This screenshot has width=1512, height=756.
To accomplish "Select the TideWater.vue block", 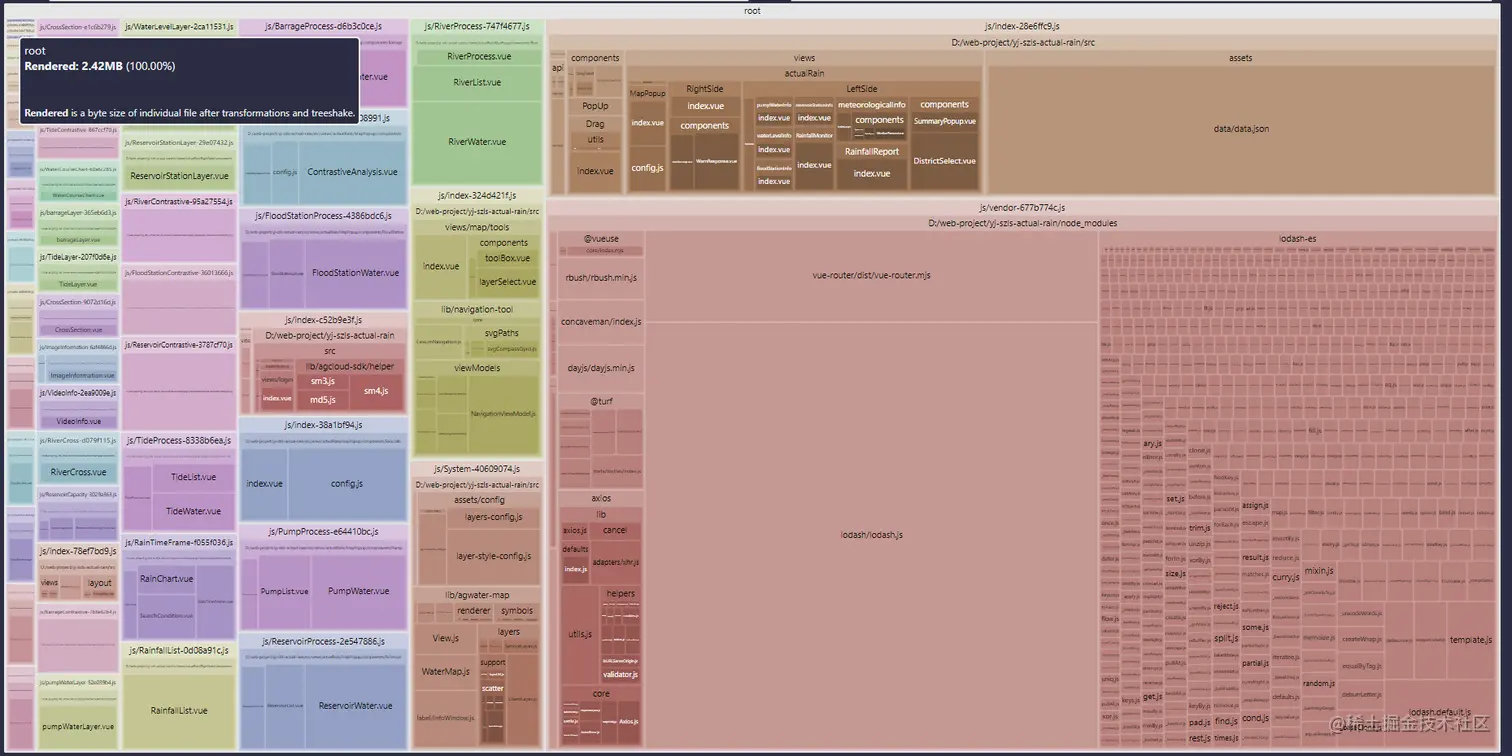I will (193, 511).
